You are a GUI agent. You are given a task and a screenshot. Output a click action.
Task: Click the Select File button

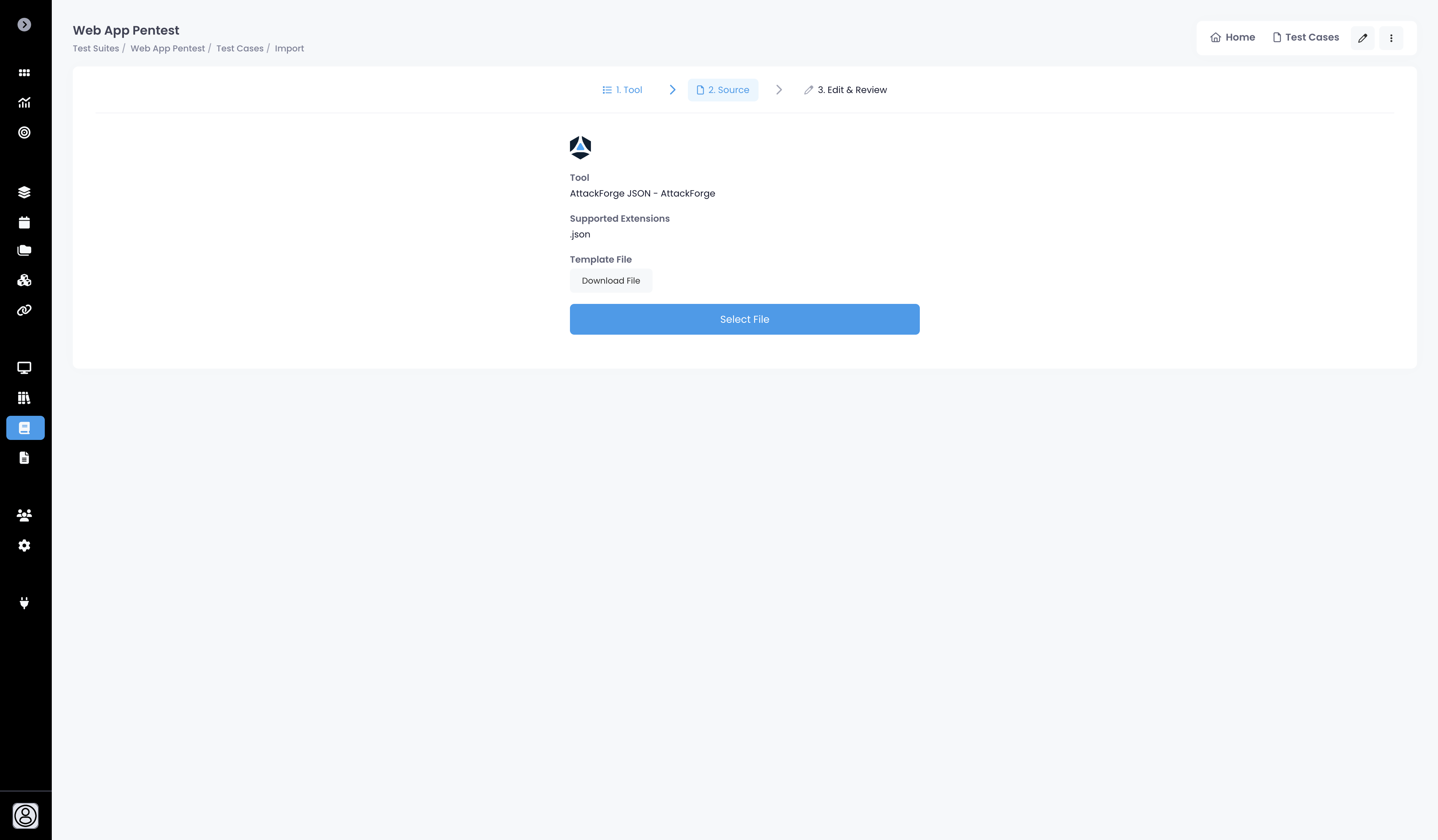click(x=745, y=319)
